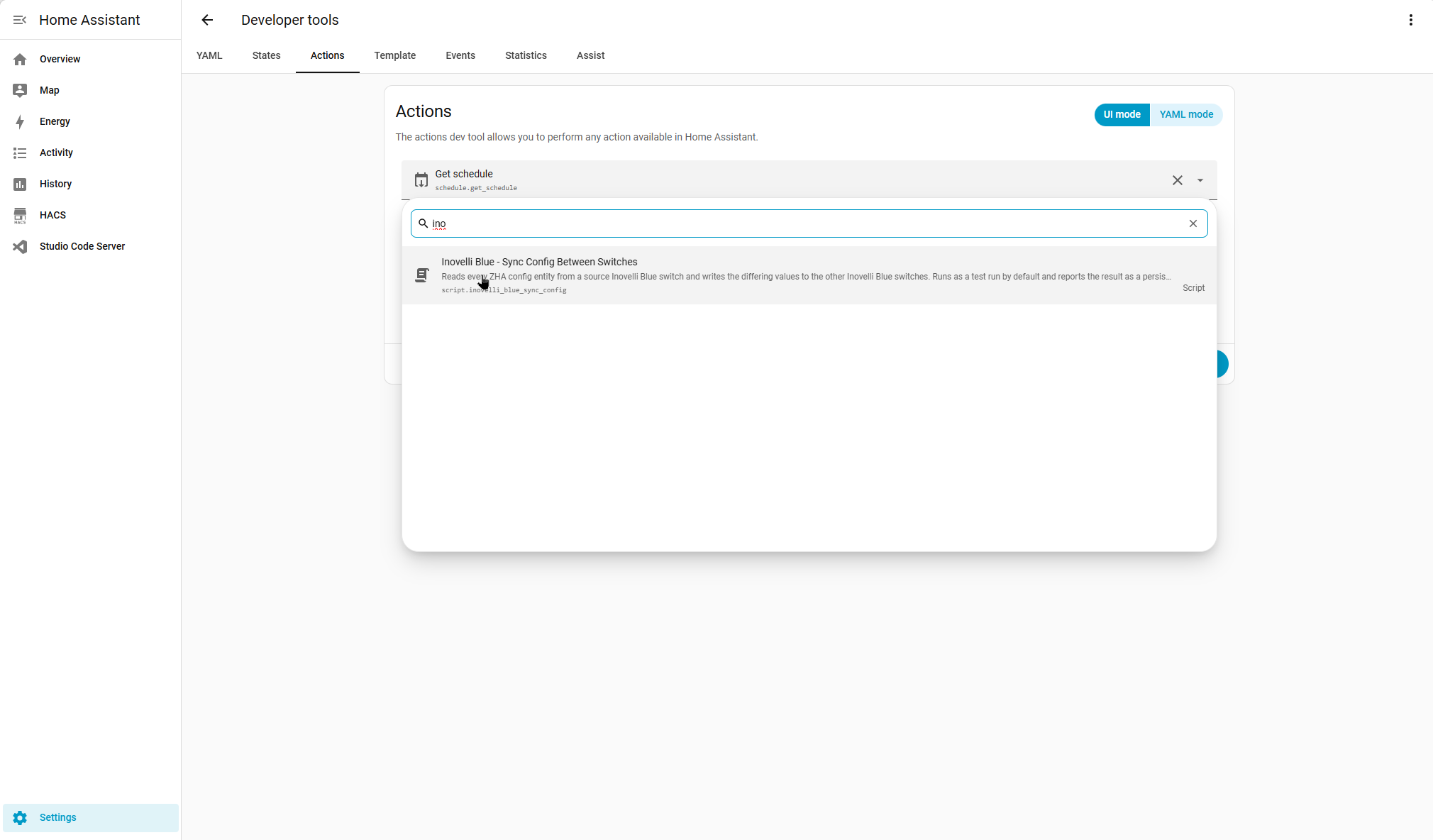
Task: Open the Studio Code Server label
Action: (82, 246)
